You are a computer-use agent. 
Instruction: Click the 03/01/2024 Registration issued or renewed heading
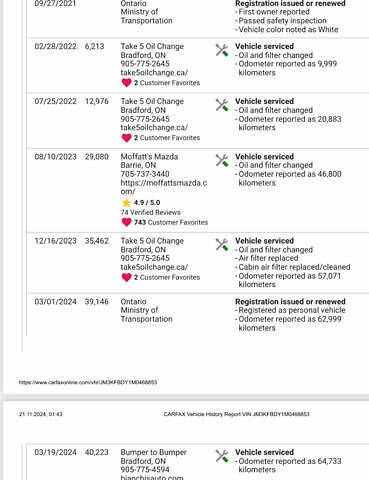coord(290,302)
